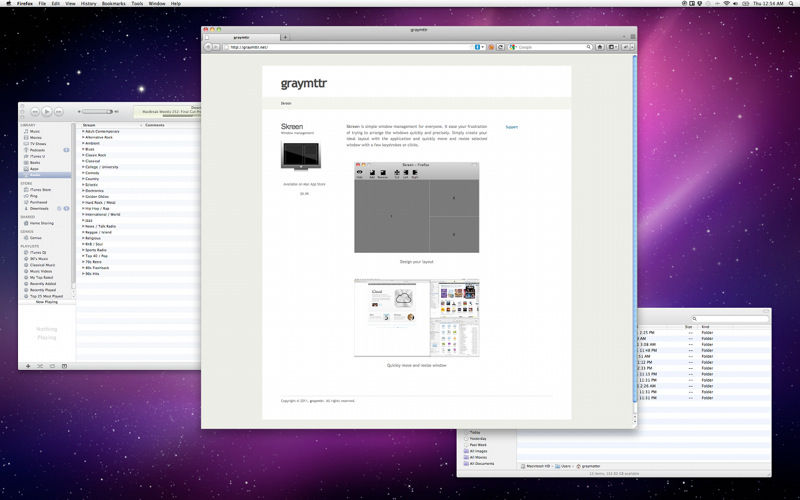The height and width of the screenshot is (500, 800).
Task: Open the Help menu in menu bar
Action: pyautogui.click(x=176, y=4)
